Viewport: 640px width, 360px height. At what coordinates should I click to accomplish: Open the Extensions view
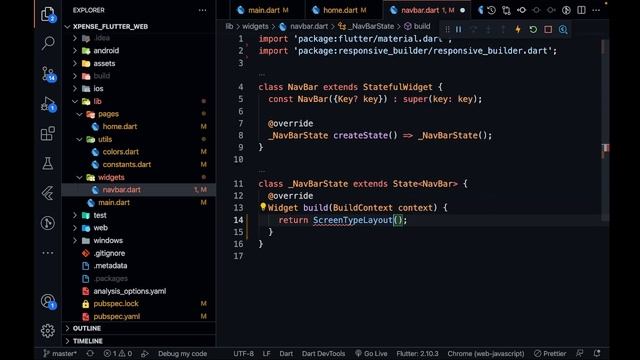pos(48,133)
